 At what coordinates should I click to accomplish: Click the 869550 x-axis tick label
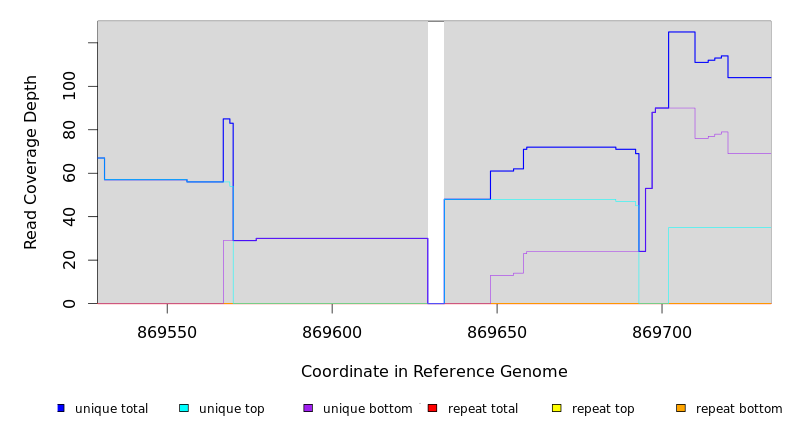(x=167, y=331)
